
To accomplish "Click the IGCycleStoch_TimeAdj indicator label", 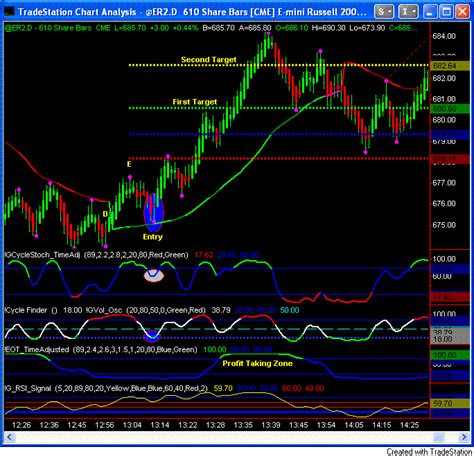I will [96, 255].
